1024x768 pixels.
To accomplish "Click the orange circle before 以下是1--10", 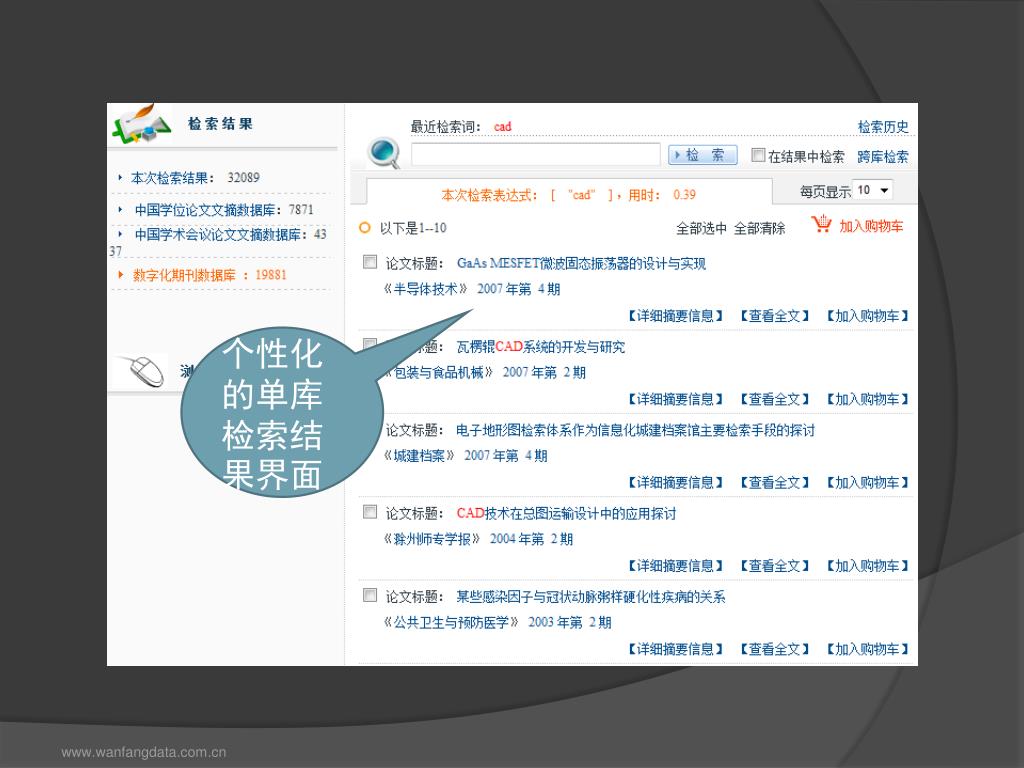I will tap(364, 227).
